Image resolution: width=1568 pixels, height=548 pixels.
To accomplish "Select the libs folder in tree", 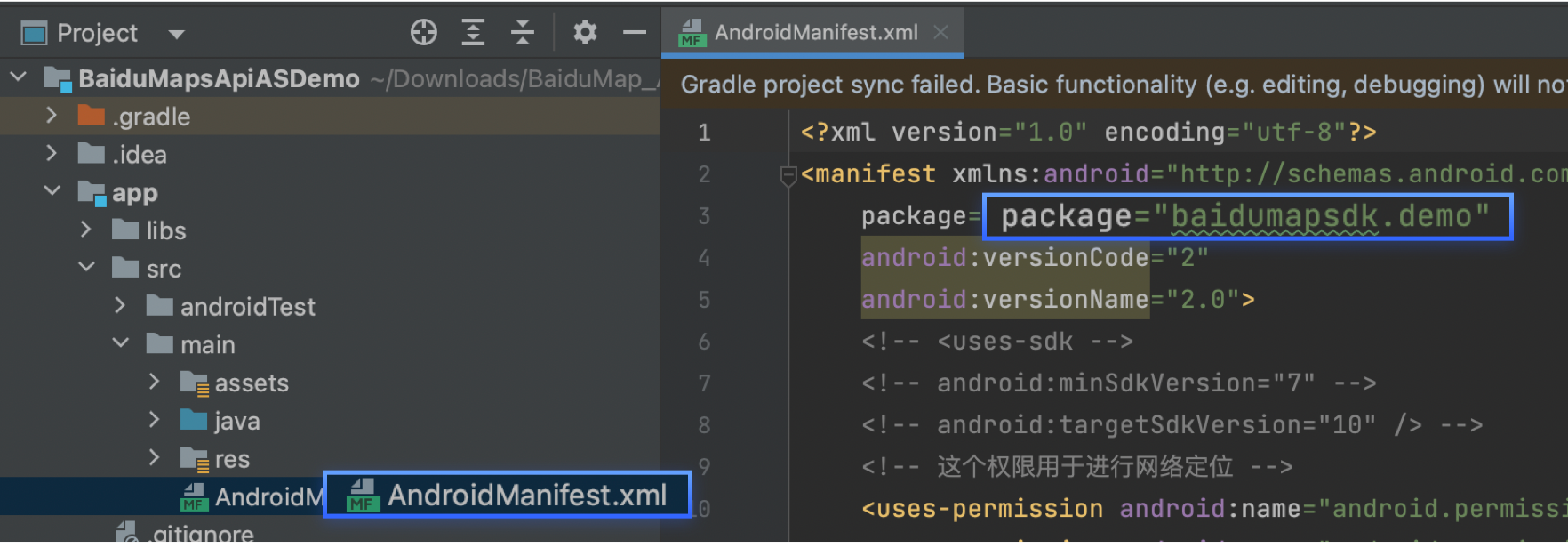I will click(x=165, y=230).
